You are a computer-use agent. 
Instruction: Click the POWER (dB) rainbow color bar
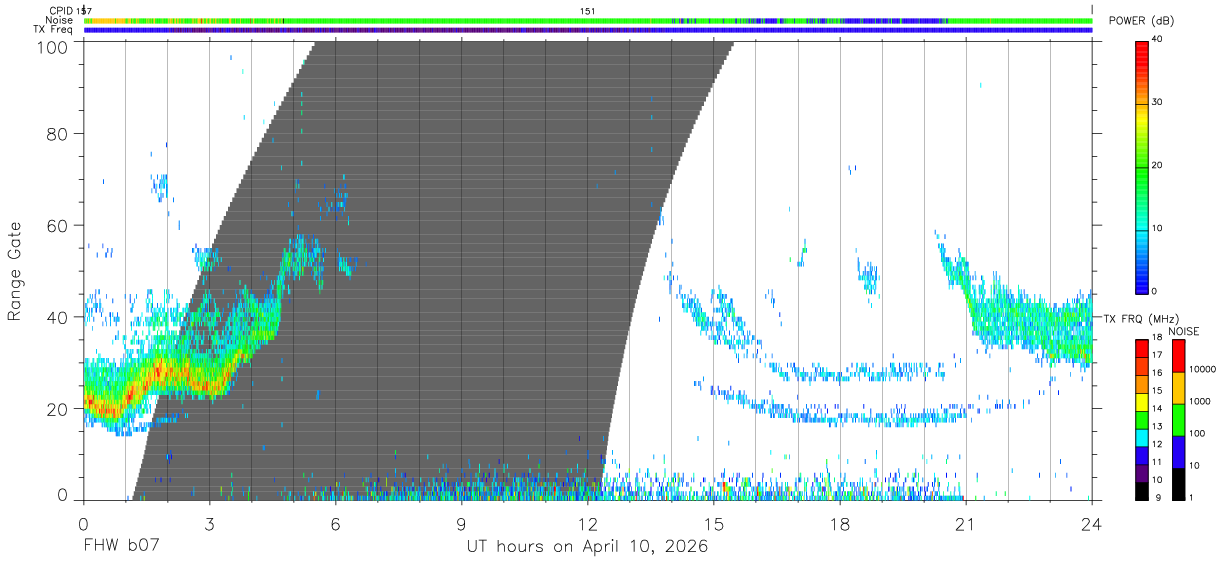pyautogui.click(x=1141, y=166)
